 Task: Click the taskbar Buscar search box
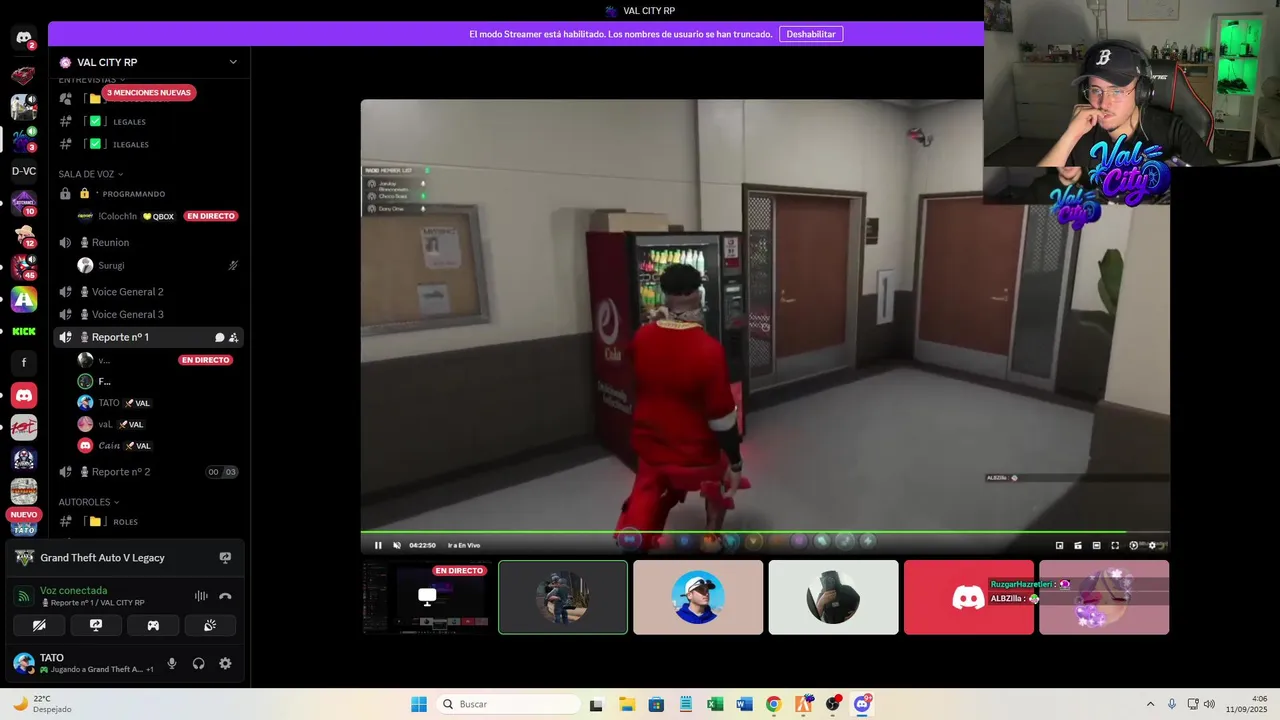pyautogui.click(x=507, y=704)
